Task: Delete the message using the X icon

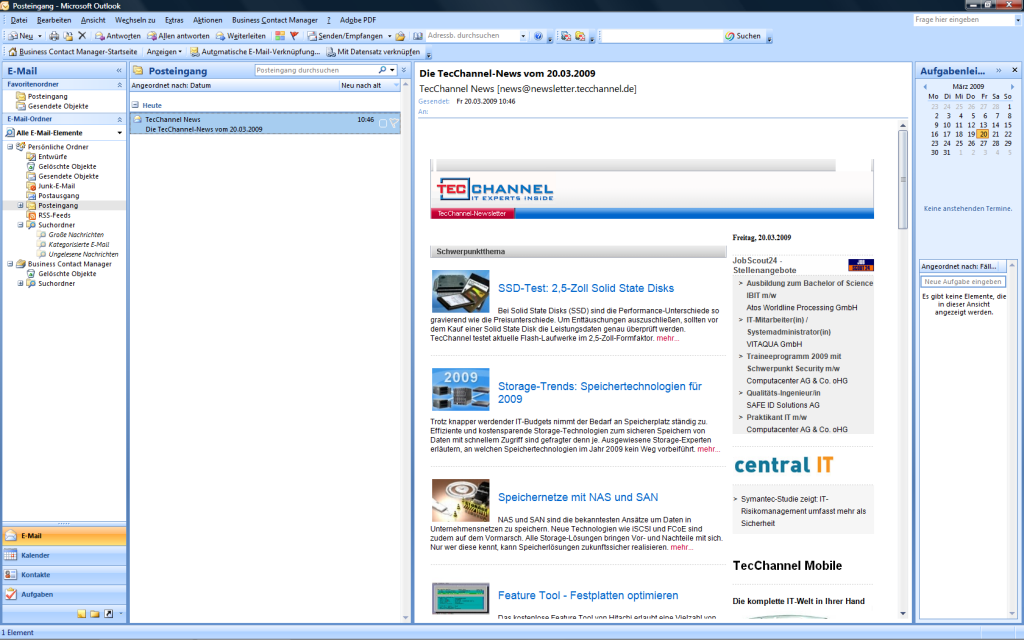Action: (x=85, y=37)
